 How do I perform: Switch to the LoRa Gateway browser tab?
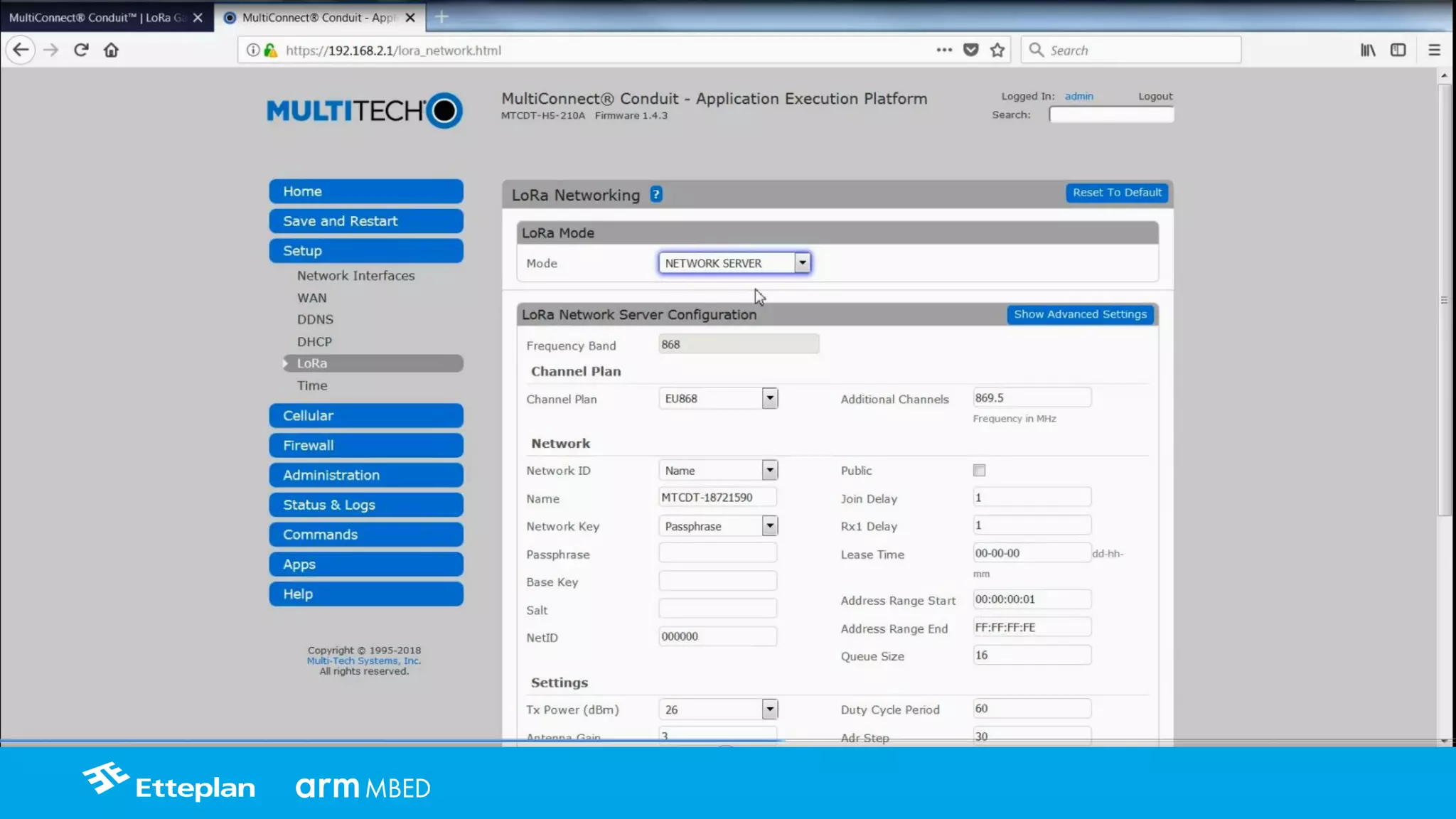97,17
